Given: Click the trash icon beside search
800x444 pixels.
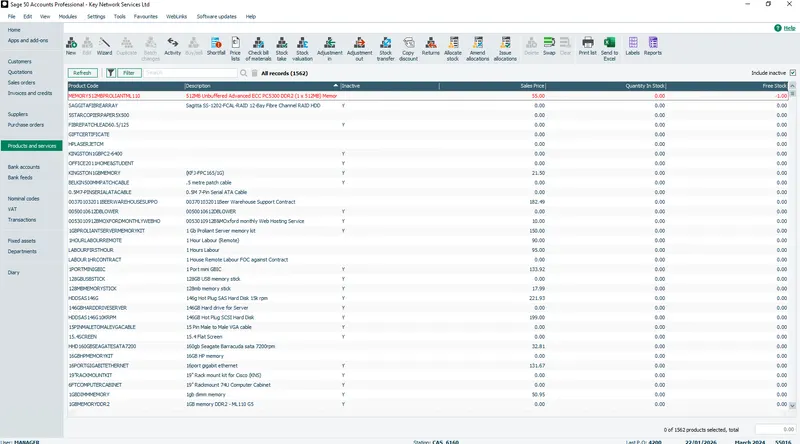Looking at the screenshot, I should (x=254, y=73).
